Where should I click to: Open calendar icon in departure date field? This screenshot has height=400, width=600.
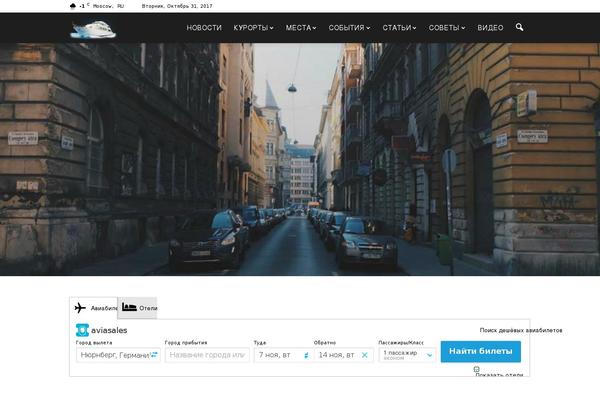coord(306,355)
